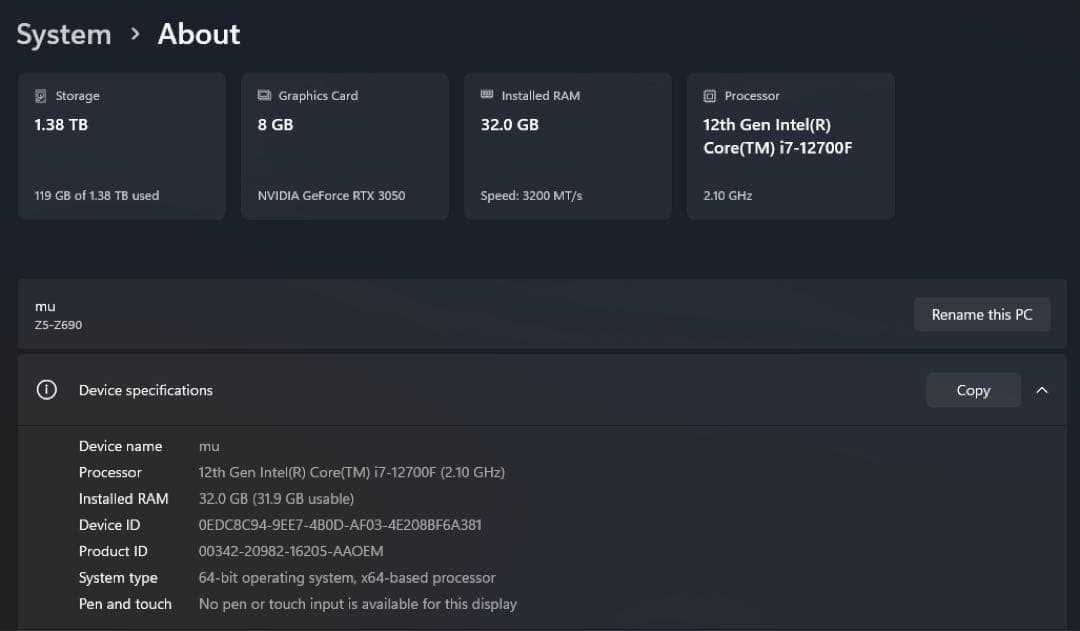
Task: Click the System type value text
Action: [x=347, y=578]
